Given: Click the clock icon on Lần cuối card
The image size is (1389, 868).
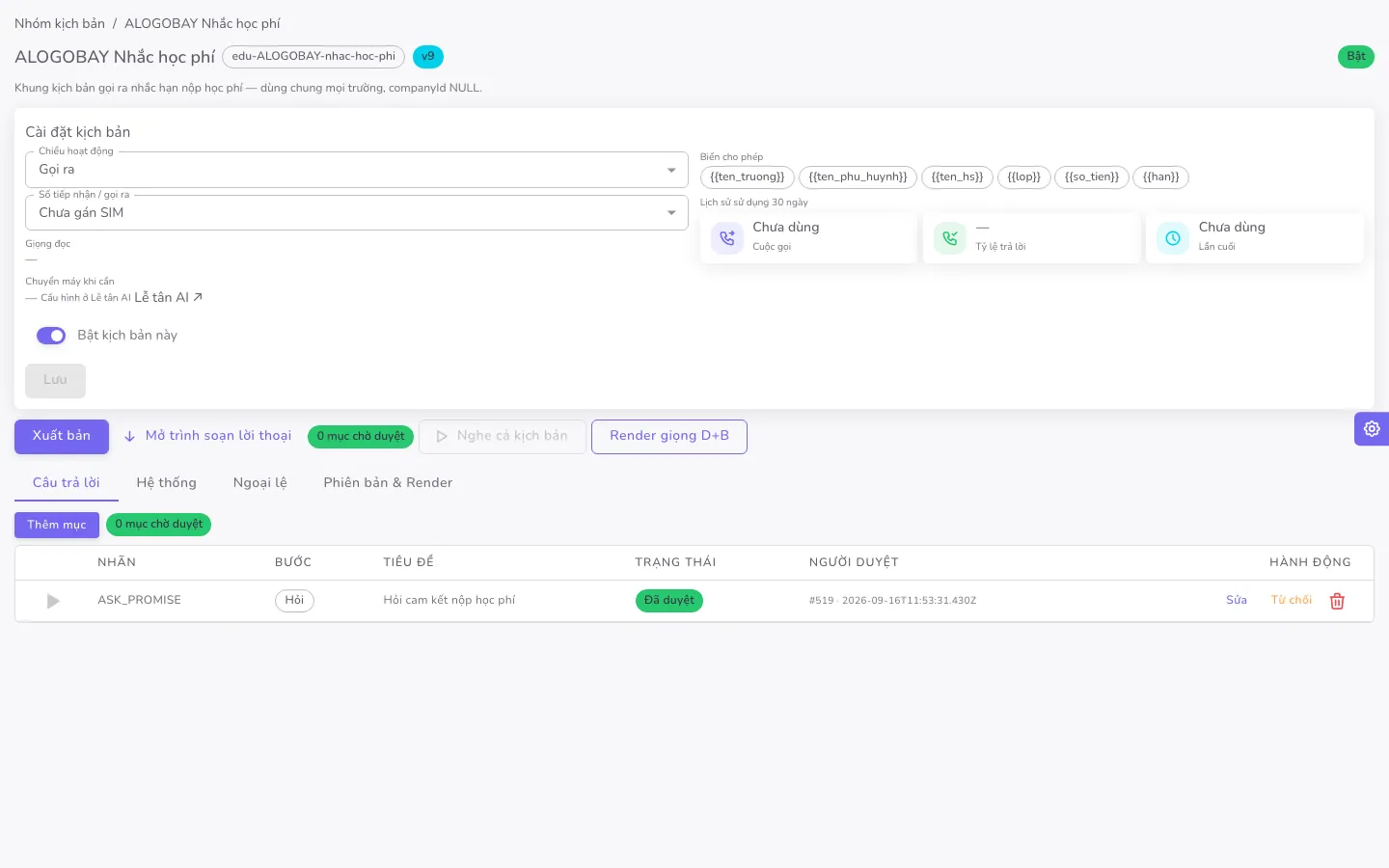Looking at the screenshot, I should pyautogui.click(x=1173, y=237).
